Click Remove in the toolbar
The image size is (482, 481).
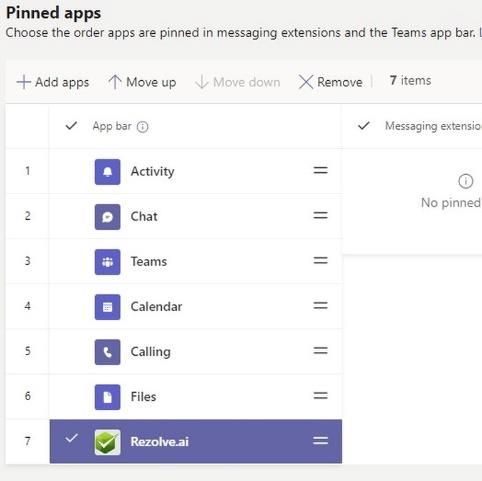(x=330, y=82)
